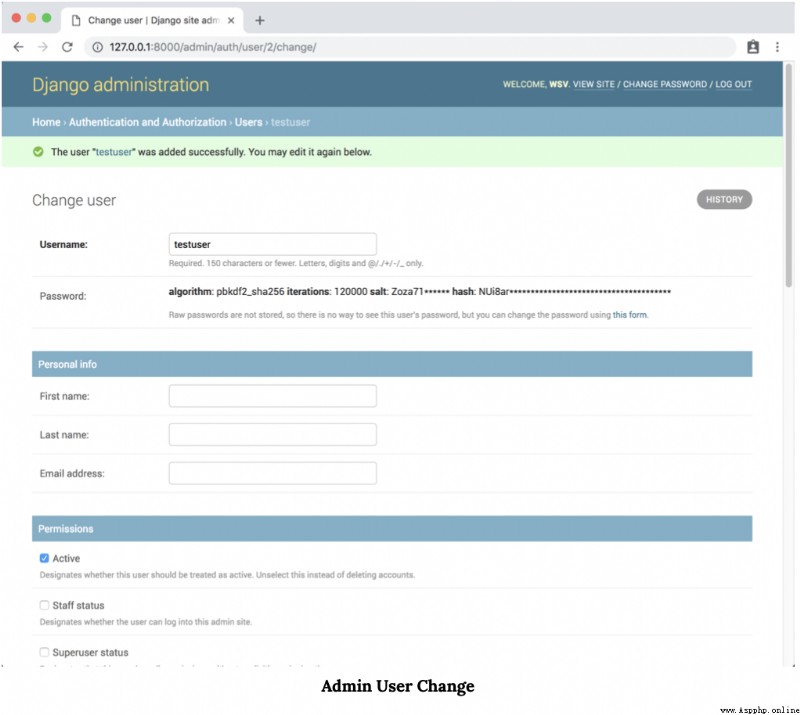Click the green success checkmark icon
The width and height of the screenshot is (800, 715).
point(38,152)
